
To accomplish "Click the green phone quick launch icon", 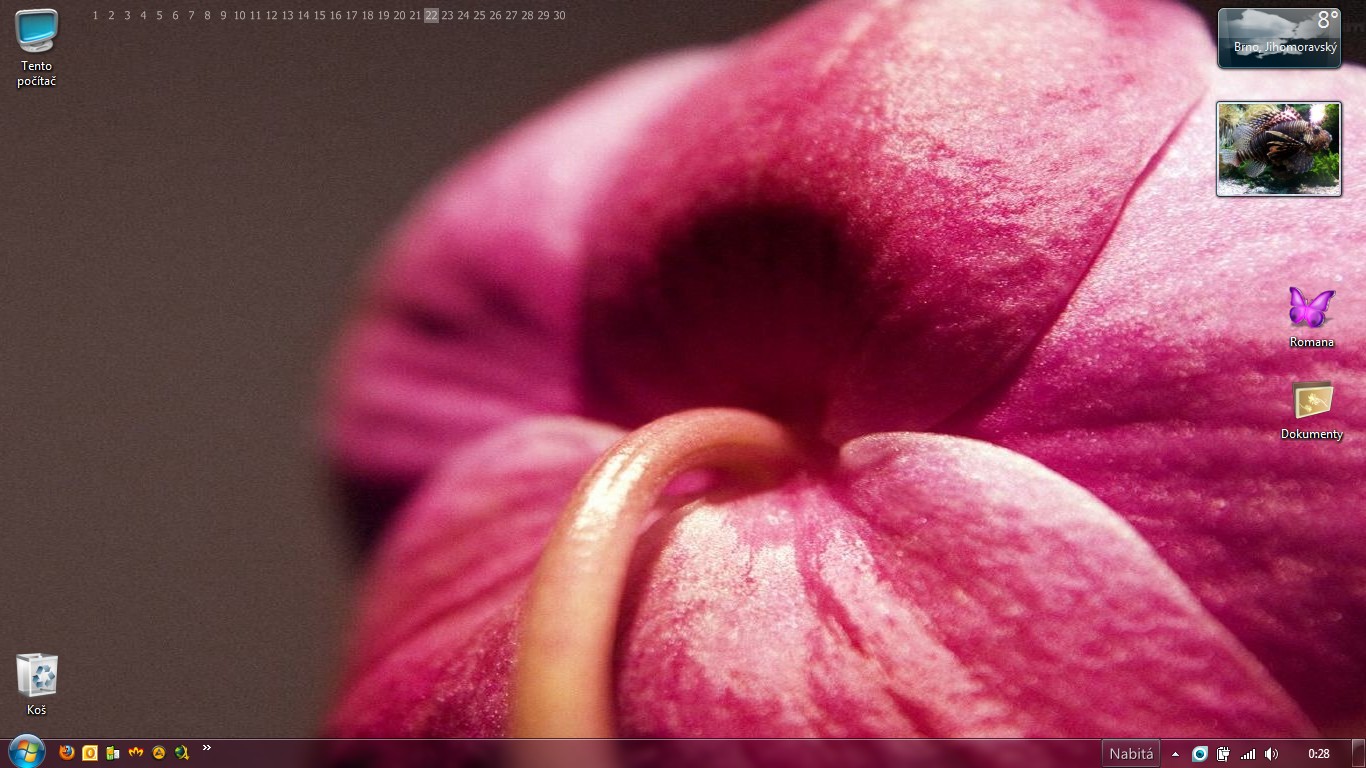I will click(x=113, y=752).
